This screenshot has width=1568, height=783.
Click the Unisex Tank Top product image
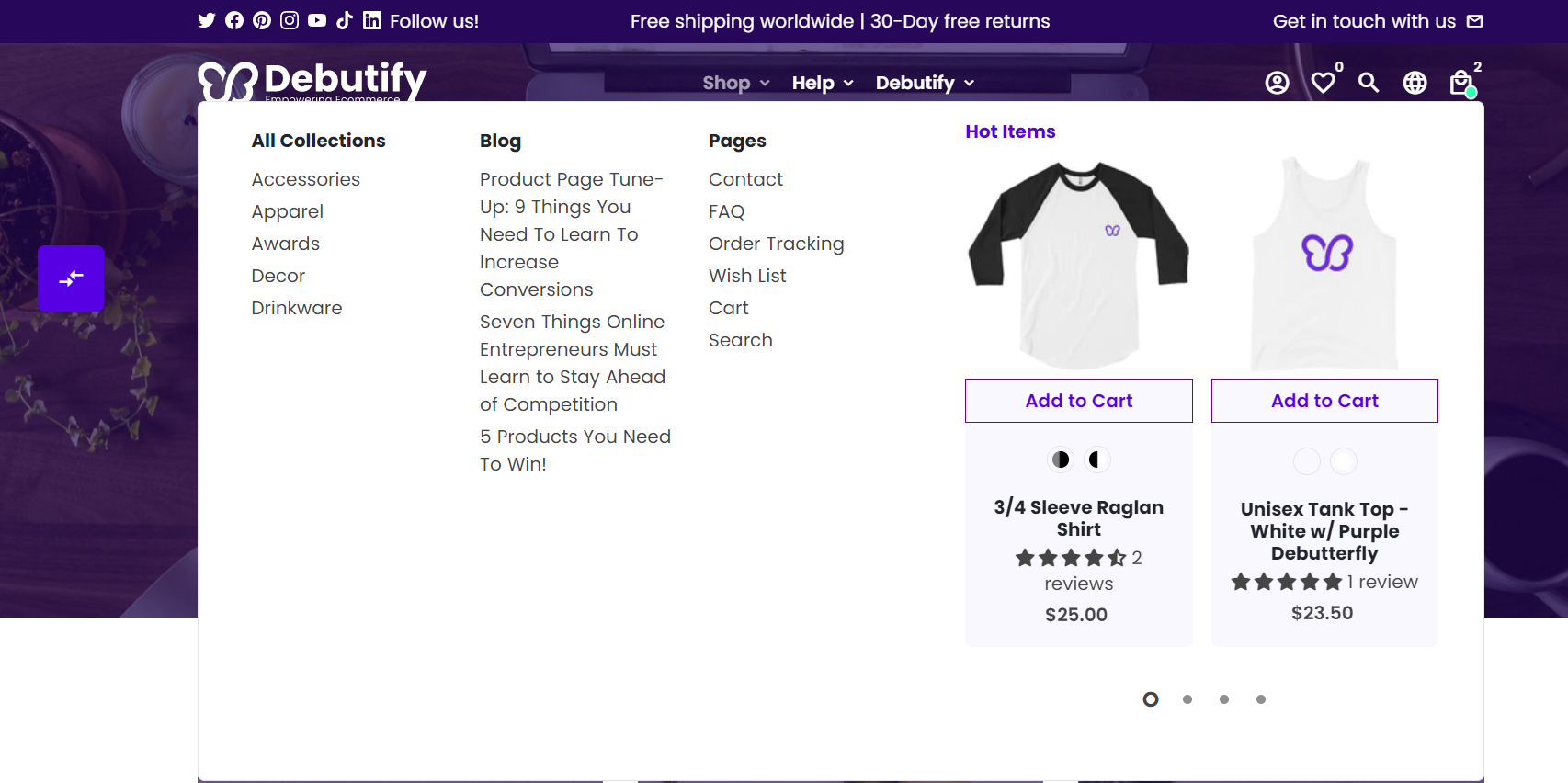point(1324,265)
